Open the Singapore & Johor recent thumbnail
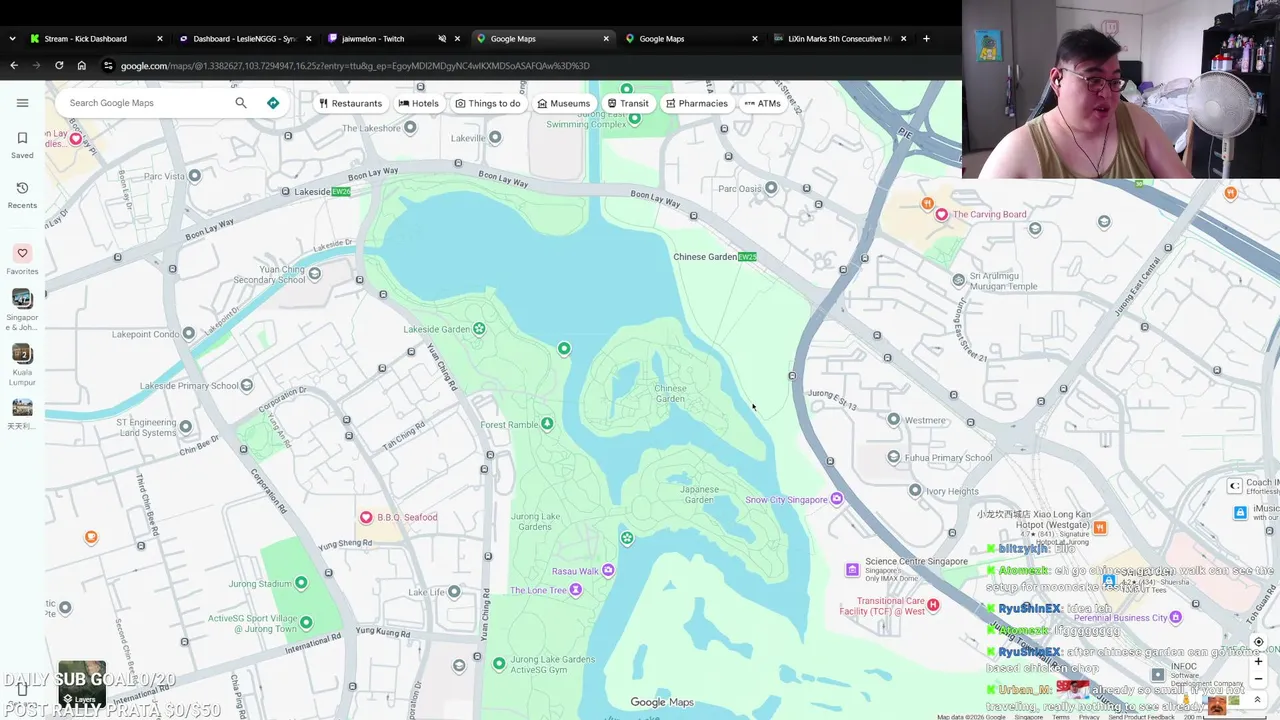The width and height of the screenshot is (1280, 720). [x=22, y=299]
